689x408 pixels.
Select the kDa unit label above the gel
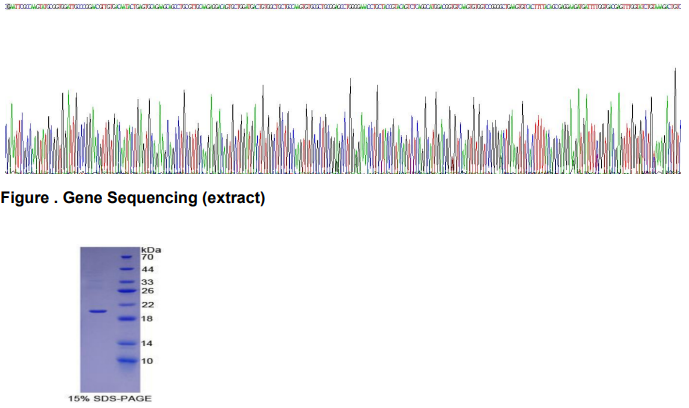pos(150,248)
